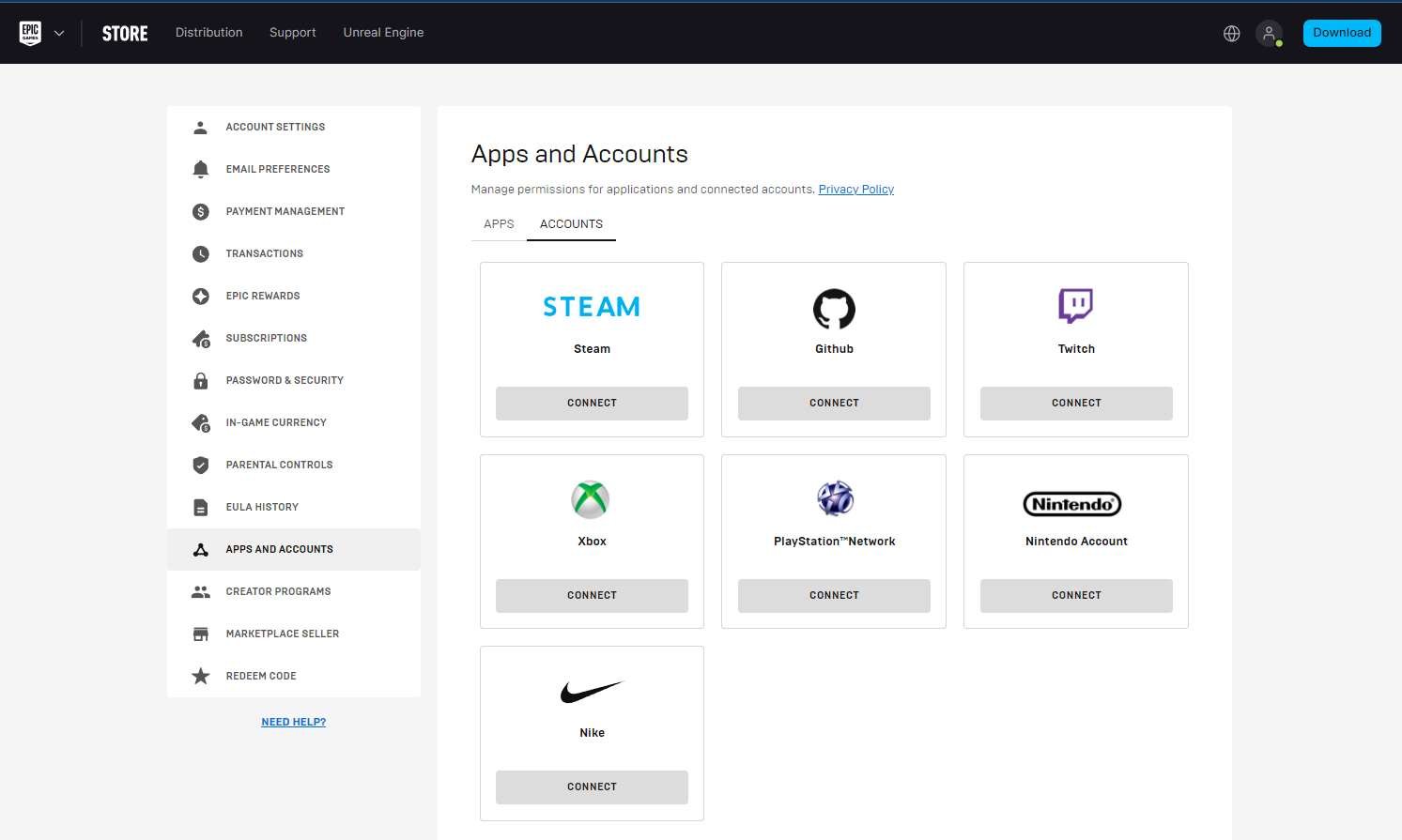
Task: Click the Email Preferences bell icon
Action: 200,169
